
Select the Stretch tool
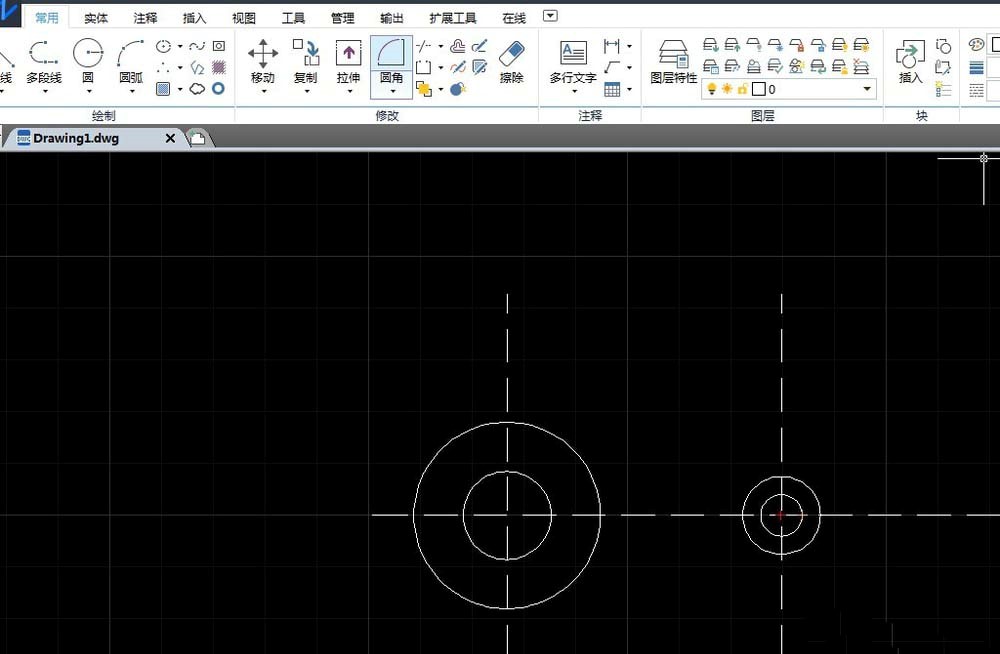(348, 55)
